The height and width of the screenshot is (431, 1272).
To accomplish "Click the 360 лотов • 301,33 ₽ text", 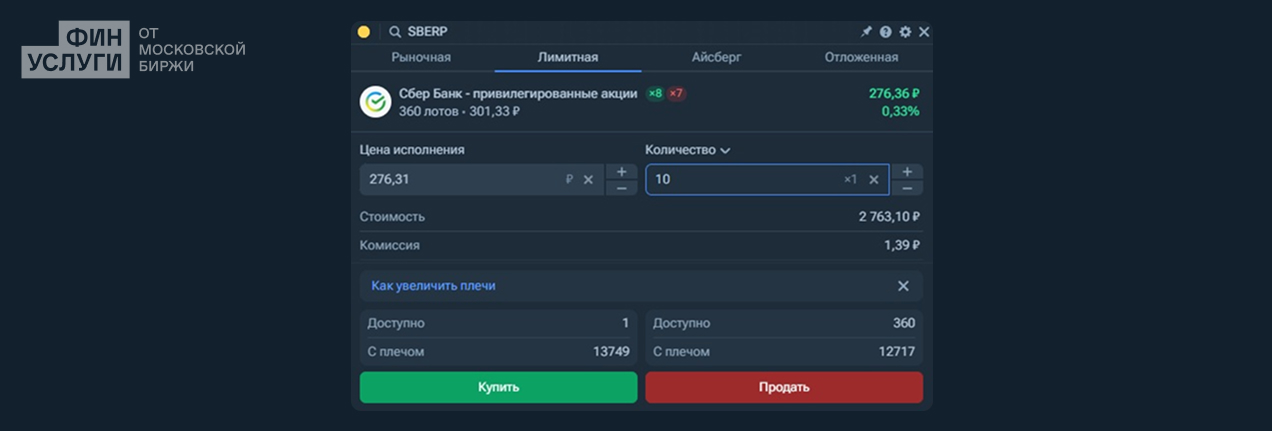I will [x=459, y=111].
